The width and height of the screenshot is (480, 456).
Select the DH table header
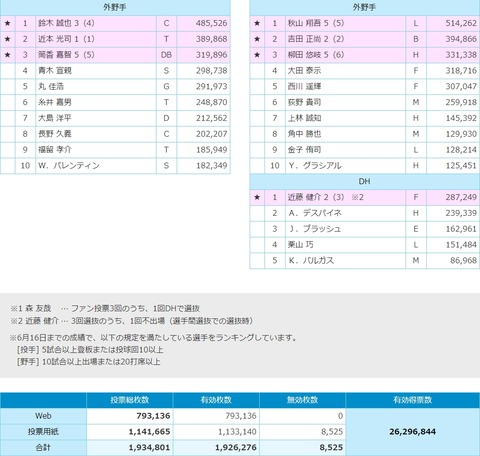(x=365, y=182)
